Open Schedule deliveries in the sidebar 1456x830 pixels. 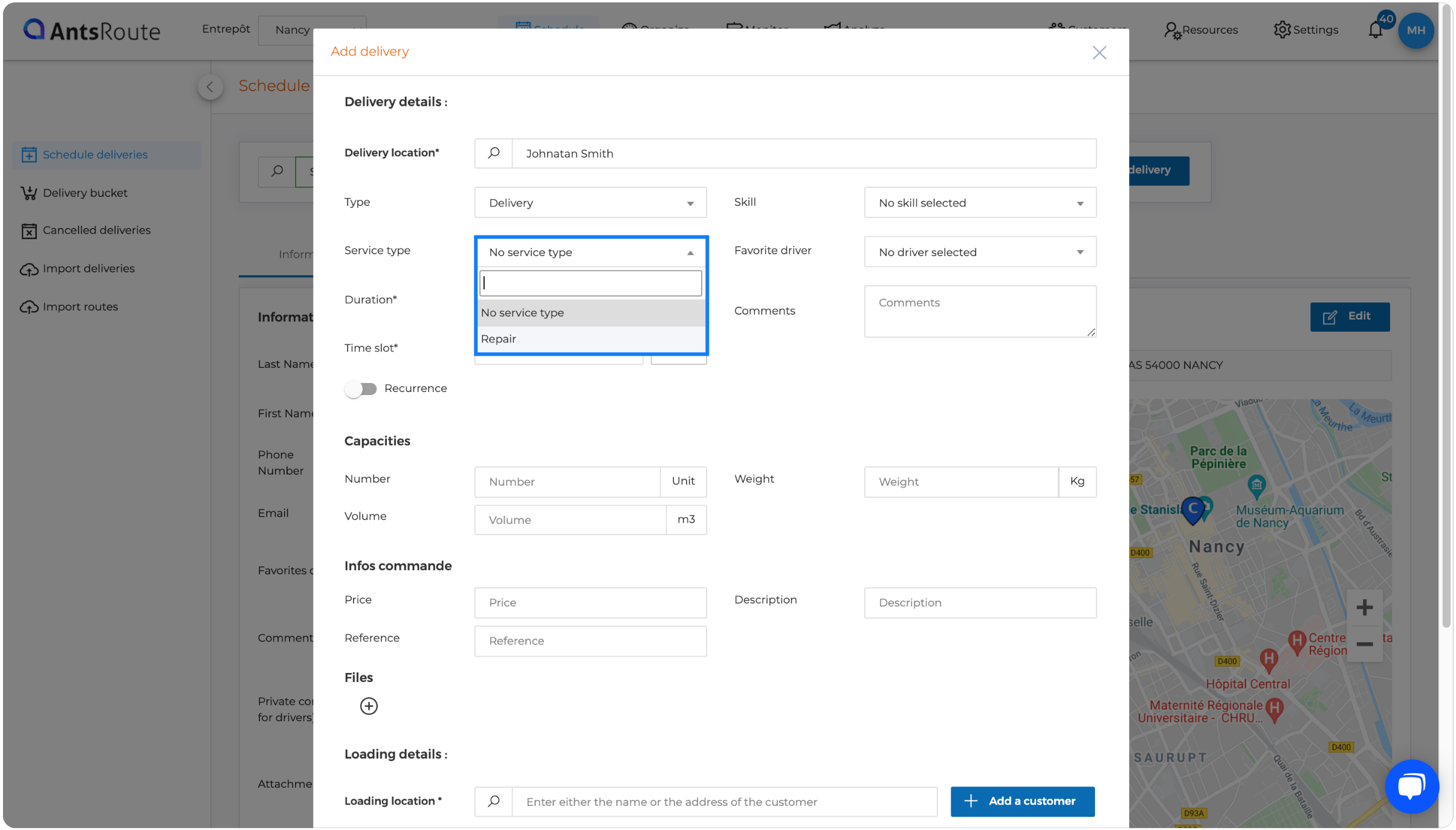pos(106,155)
